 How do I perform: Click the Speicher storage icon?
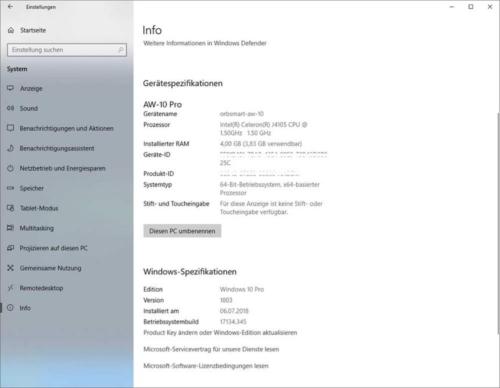coord(10,188)
